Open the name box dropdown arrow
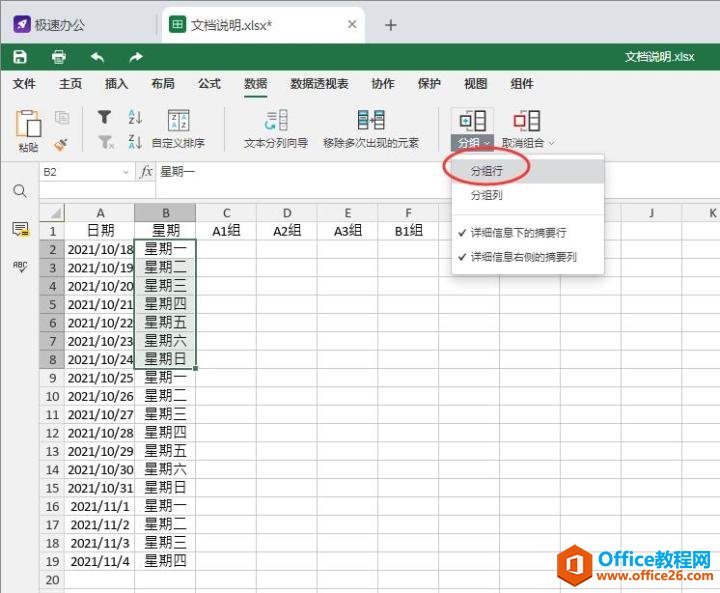 click(125, 172)
